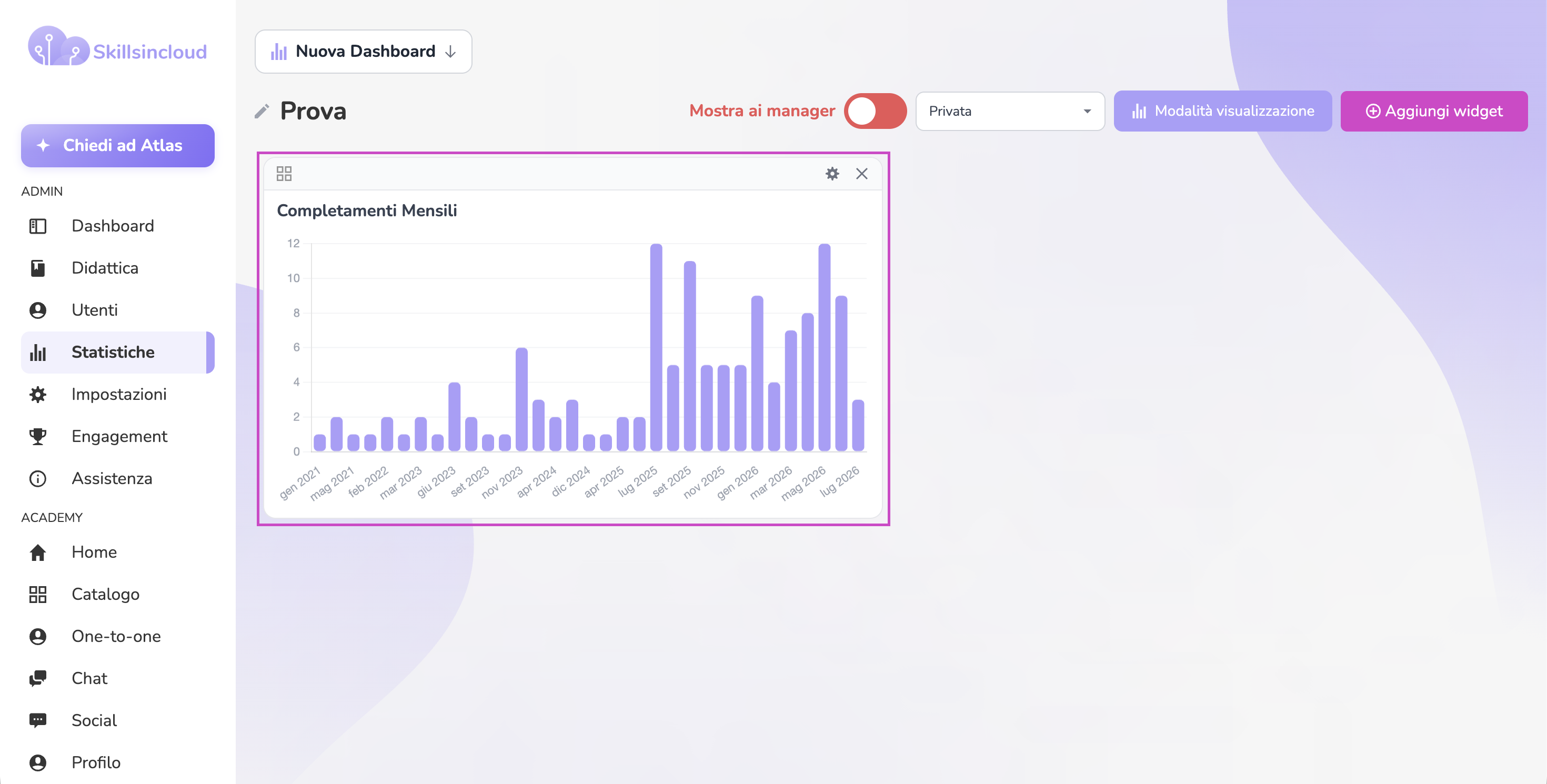Click the Engagement trophy icon
This screenshot has width=1547, height=784.
click(38, 436)
